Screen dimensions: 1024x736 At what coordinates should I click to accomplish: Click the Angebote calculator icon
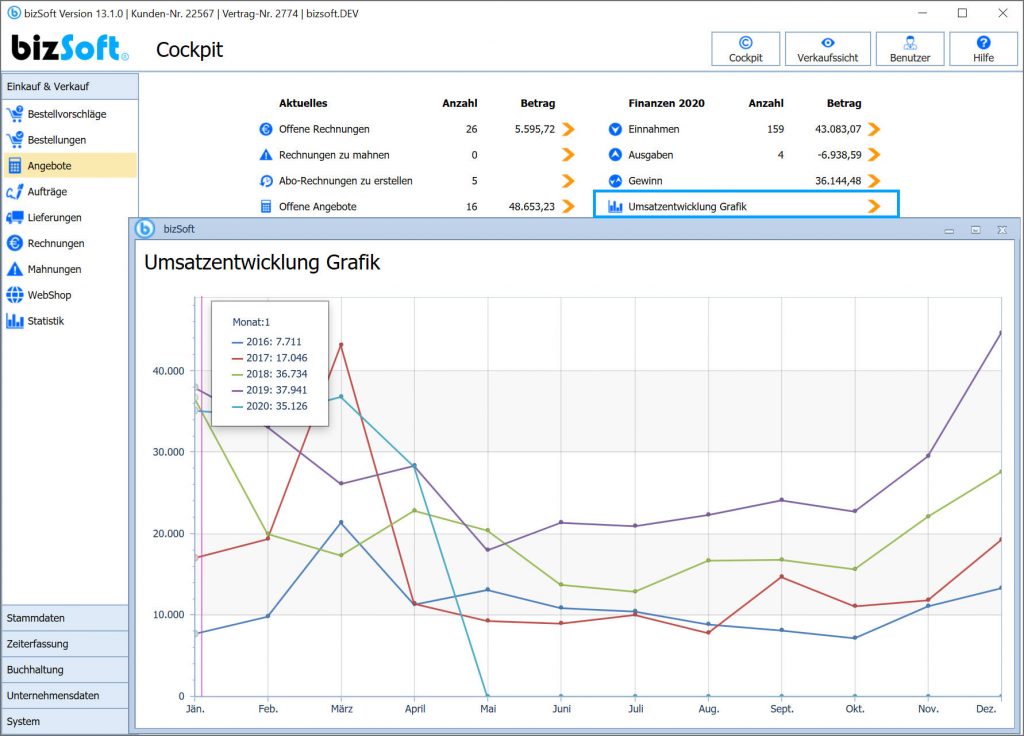14,166
